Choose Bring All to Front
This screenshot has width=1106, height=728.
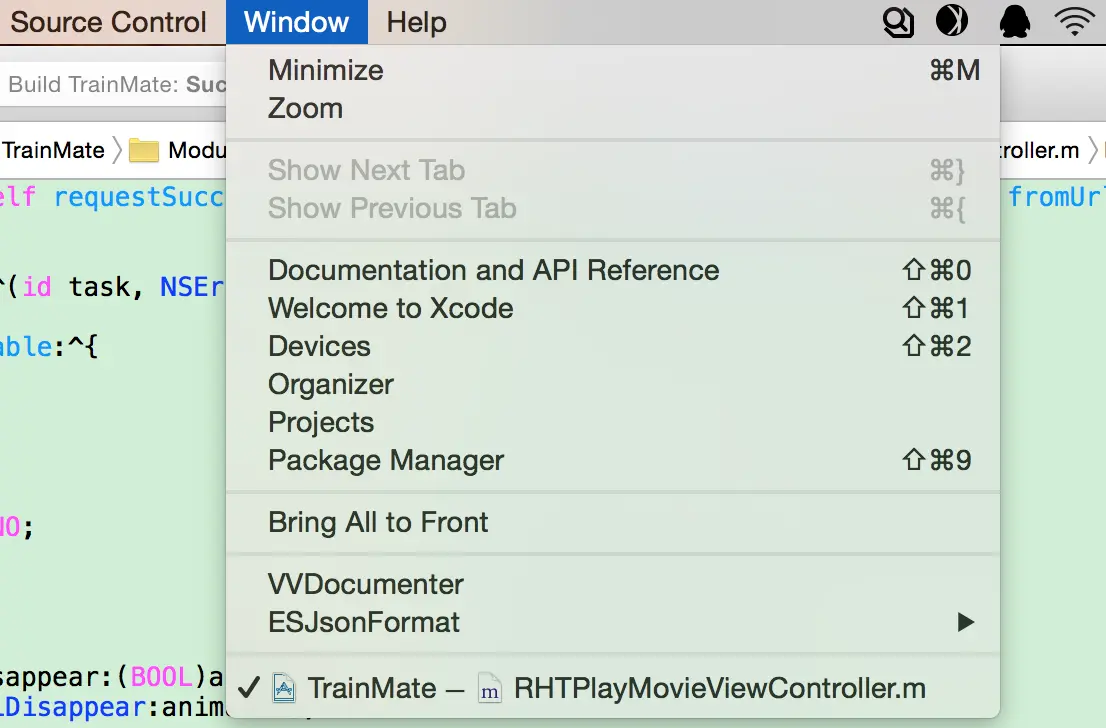point(378,522)
